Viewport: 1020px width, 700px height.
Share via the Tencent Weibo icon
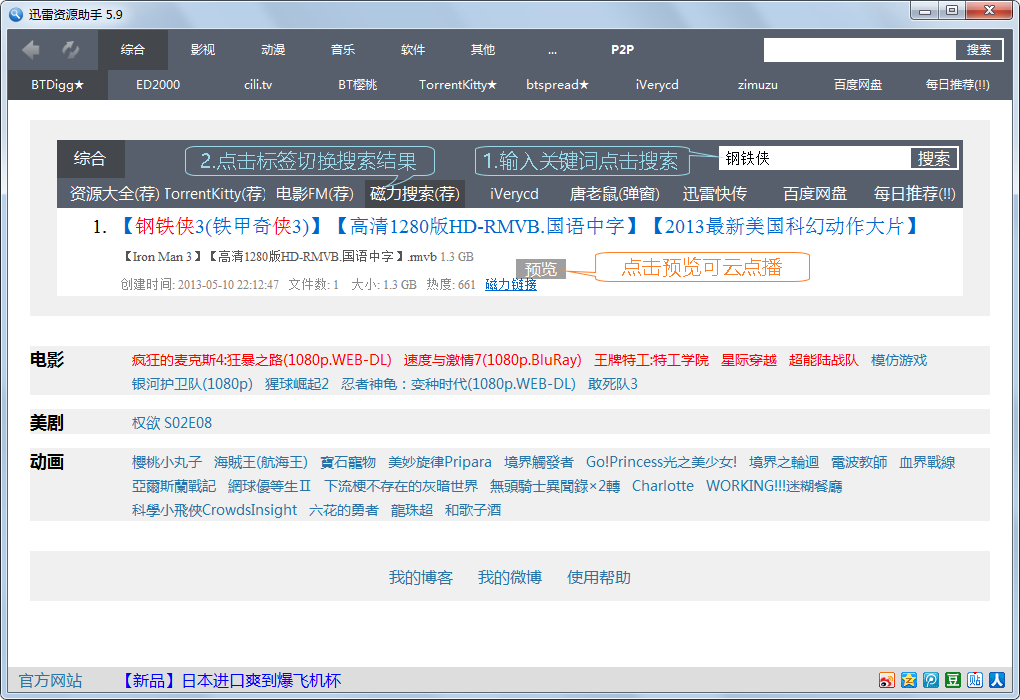[x=931, y=680]
